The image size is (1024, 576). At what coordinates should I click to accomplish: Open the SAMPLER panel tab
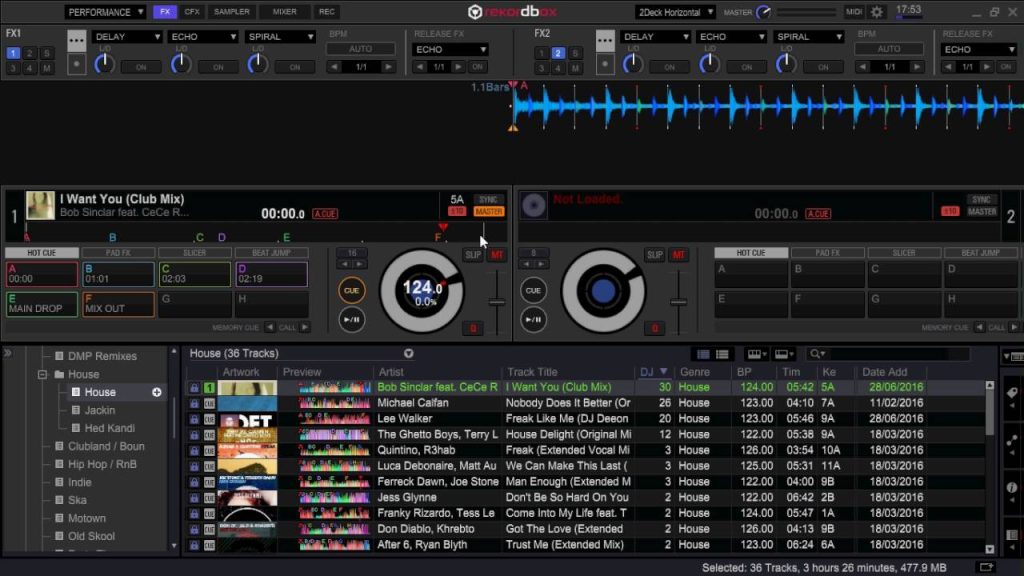[231, 12]
